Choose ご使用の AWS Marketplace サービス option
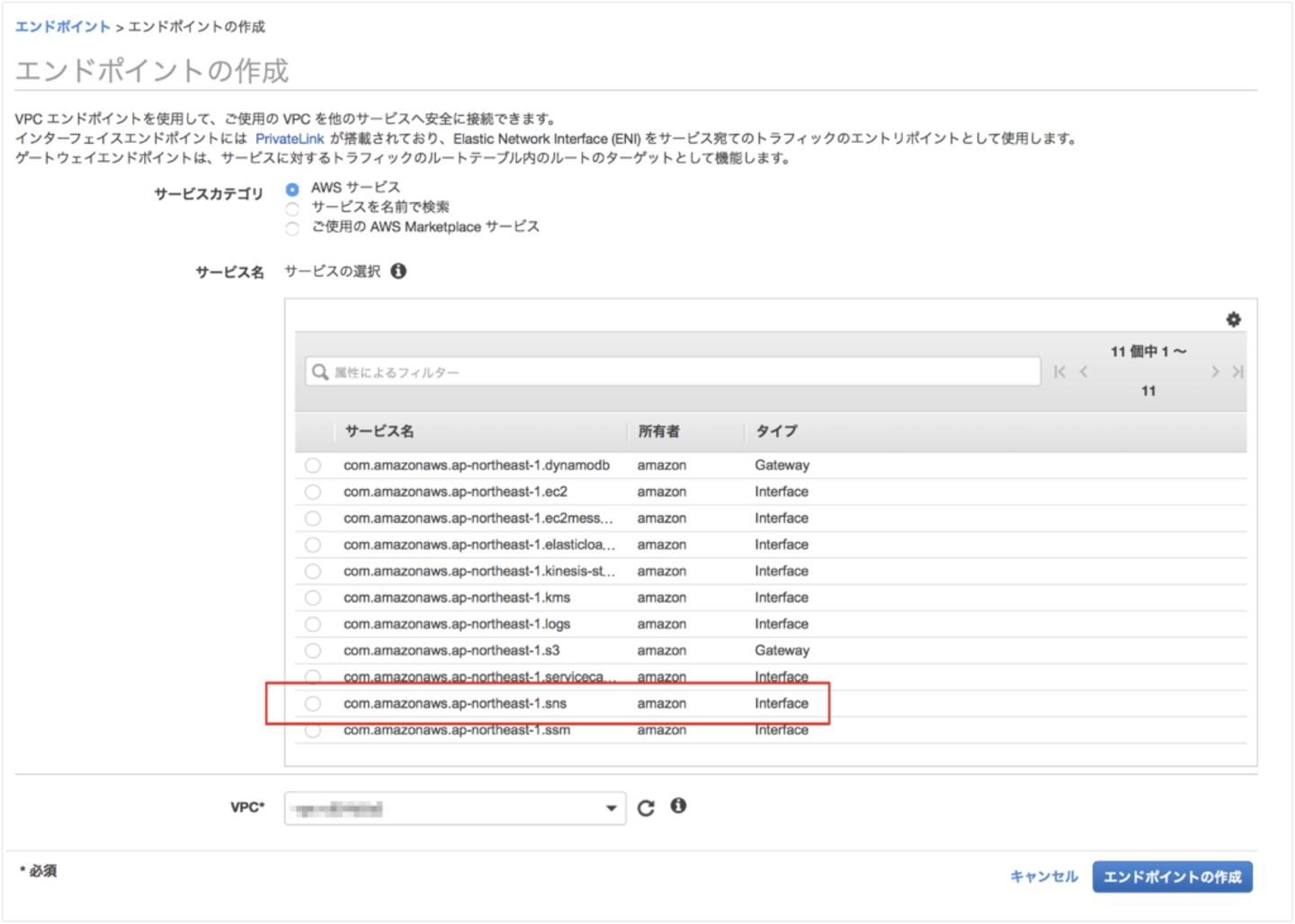The height and width of the screenshot is (924, 1295). [x=292, y=228]
